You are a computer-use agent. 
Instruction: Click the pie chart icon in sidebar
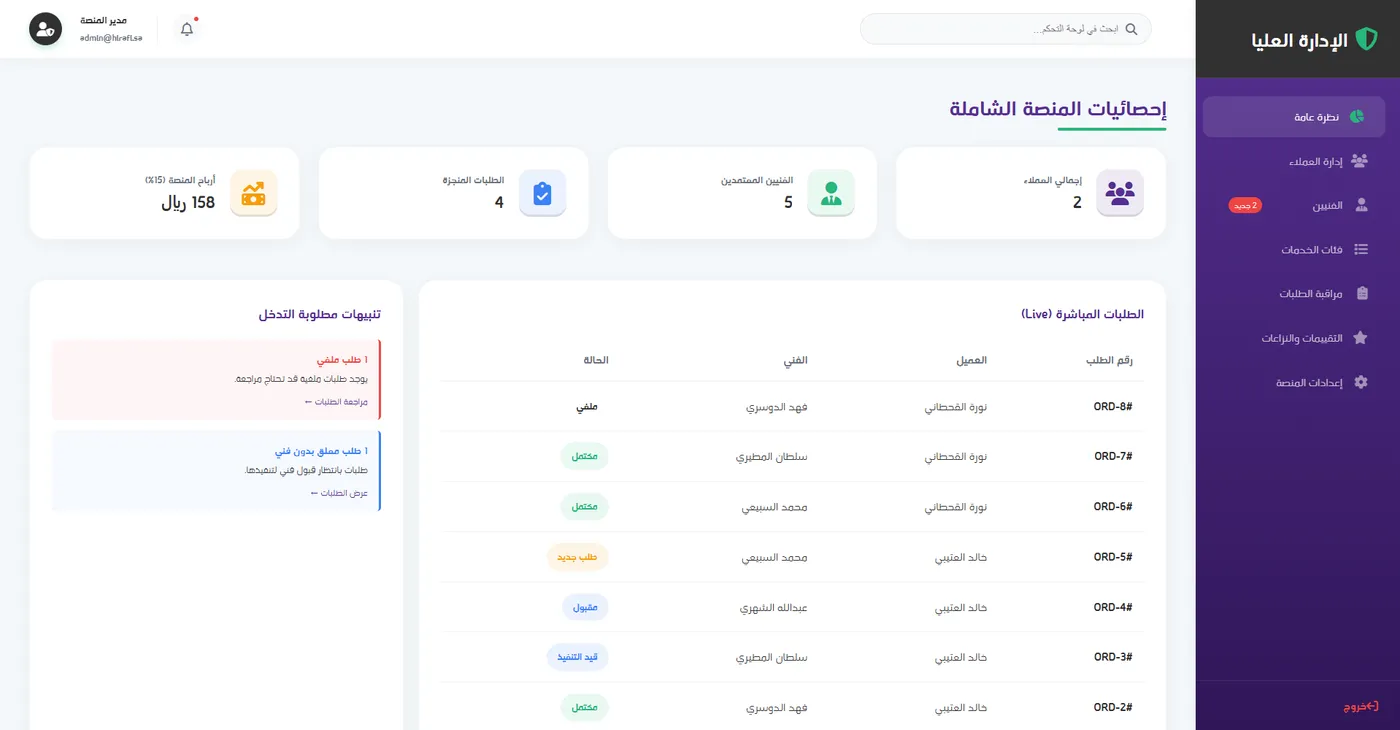[1357, 117]
